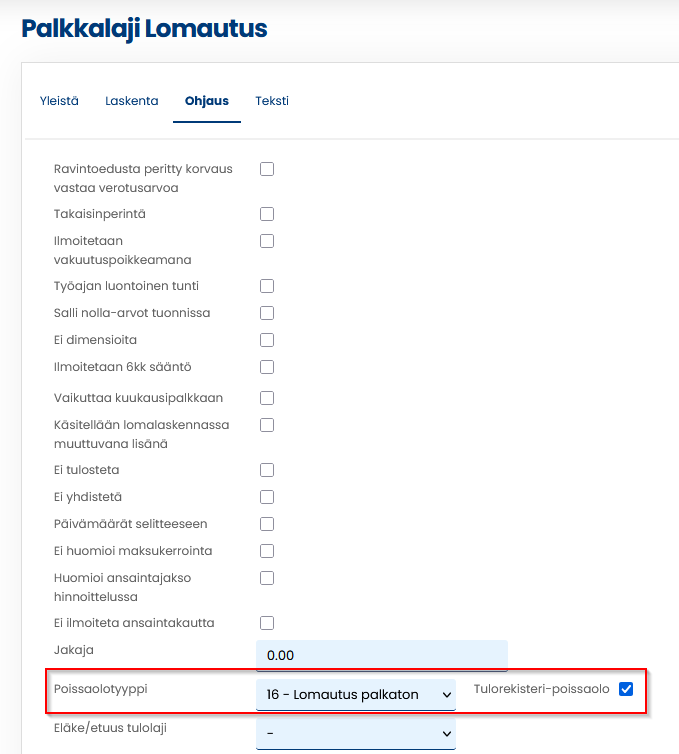679x754 pixels.
Task: Open the Poissaolotyyppi dropdown
Action: coord(356,694)
